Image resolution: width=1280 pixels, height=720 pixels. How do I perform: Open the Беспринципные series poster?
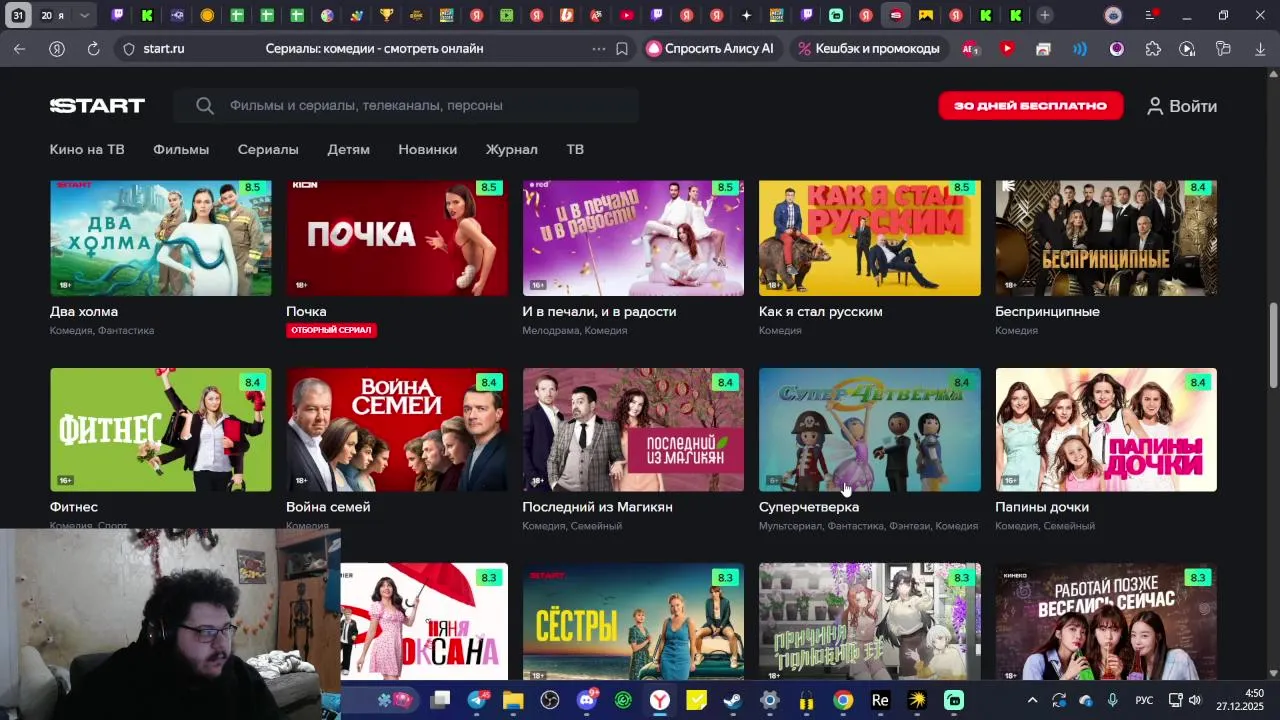[1106, 238]
